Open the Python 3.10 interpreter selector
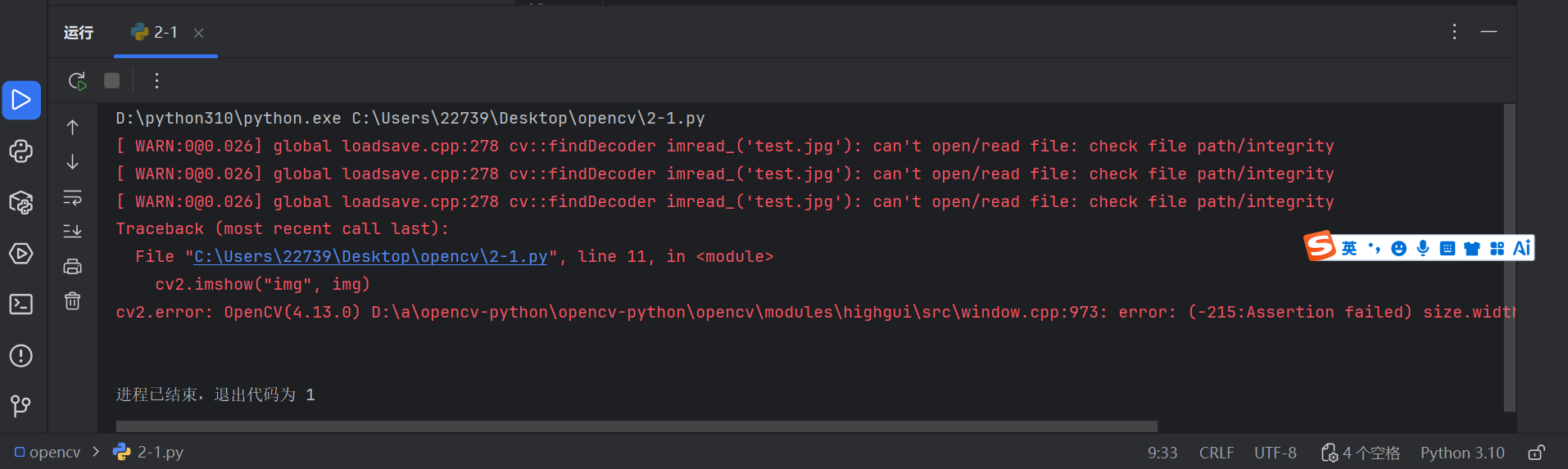 coord(1462,453)
